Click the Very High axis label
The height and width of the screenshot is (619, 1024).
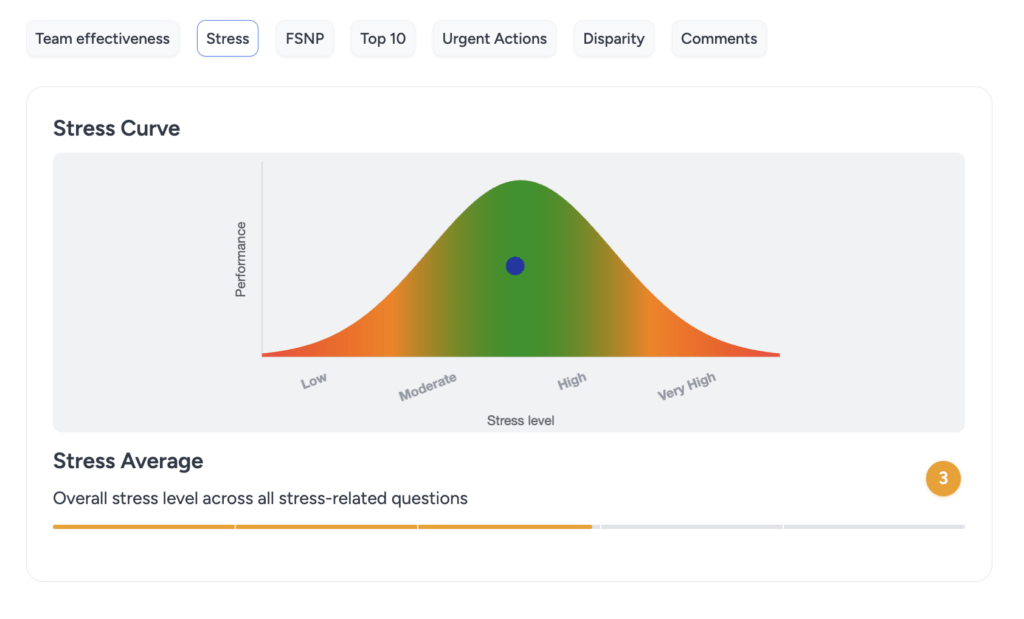tap(686, 387)
